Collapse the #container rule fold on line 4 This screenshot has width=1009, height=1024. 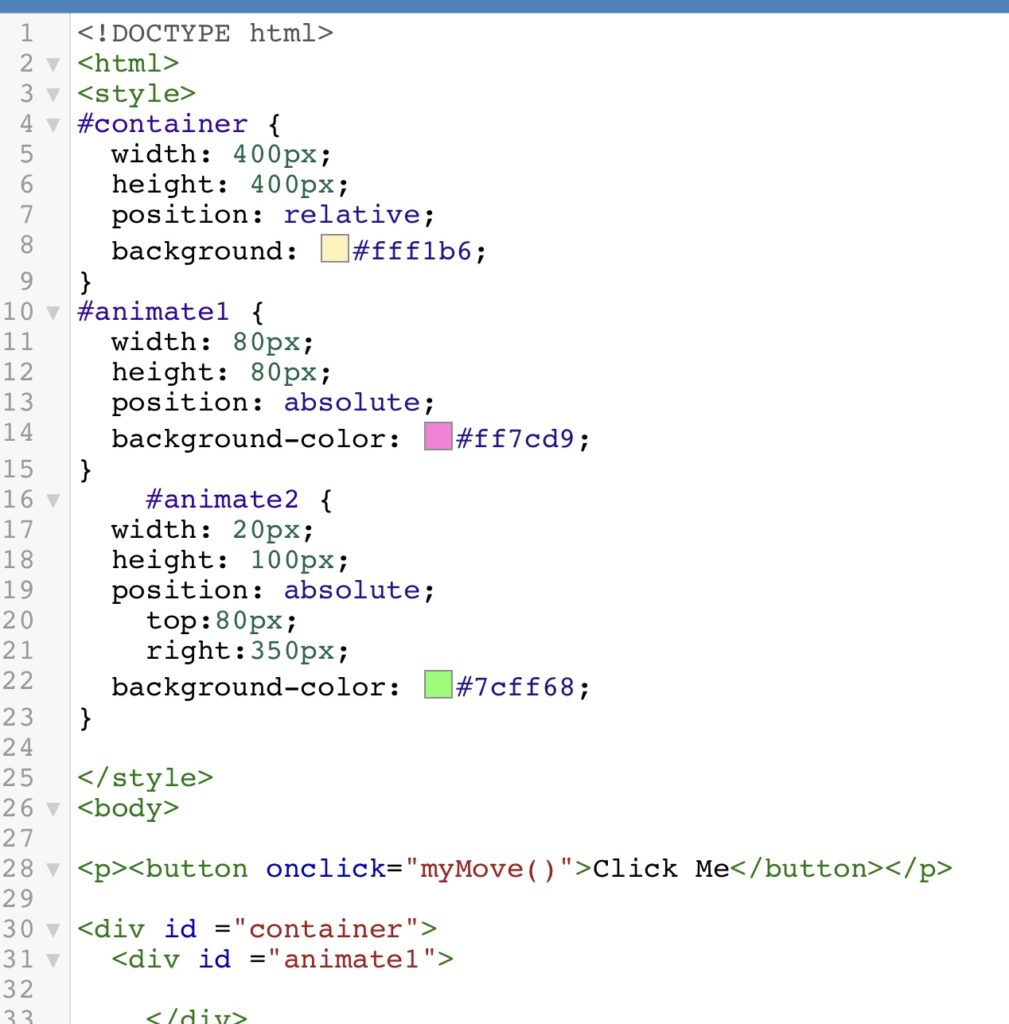point(53,124)
